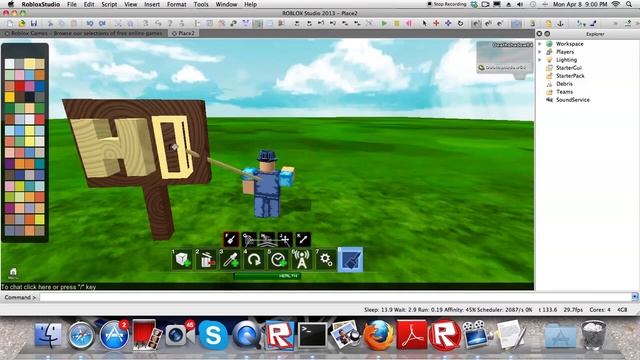Viewport: 640px width, 360px height.
Task: Click the '29.7fps' status bar readout
Action: [x=573, y=310]
